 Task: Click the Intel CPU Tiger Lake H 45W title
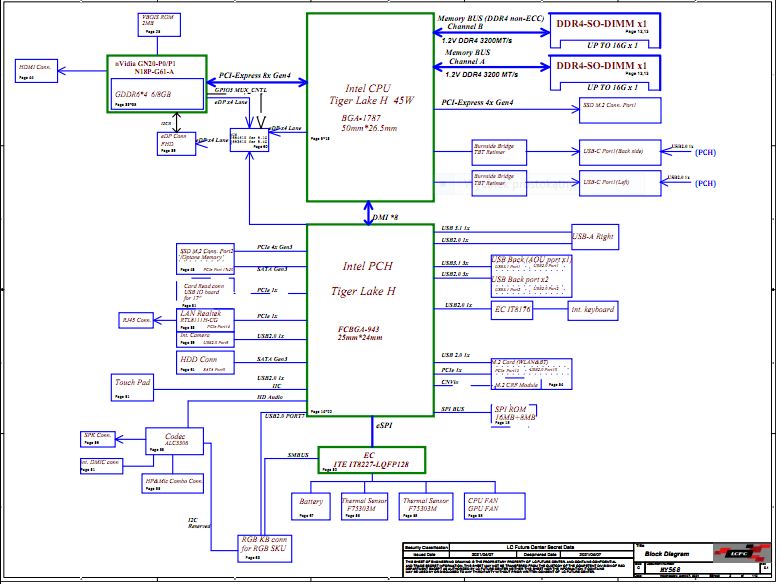(x=371, y=95)
